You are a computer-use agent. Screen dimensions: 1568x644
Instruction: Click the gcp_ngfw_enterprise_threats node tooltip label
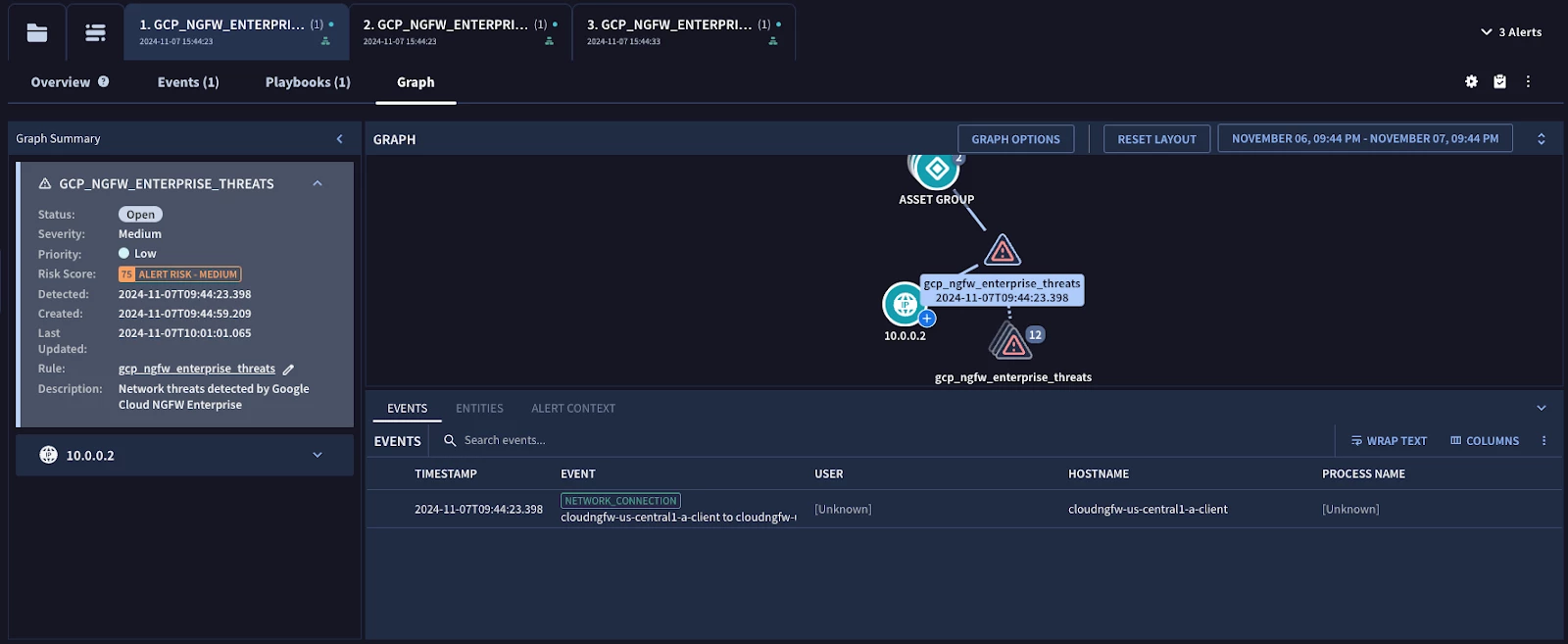[1003, 290]
